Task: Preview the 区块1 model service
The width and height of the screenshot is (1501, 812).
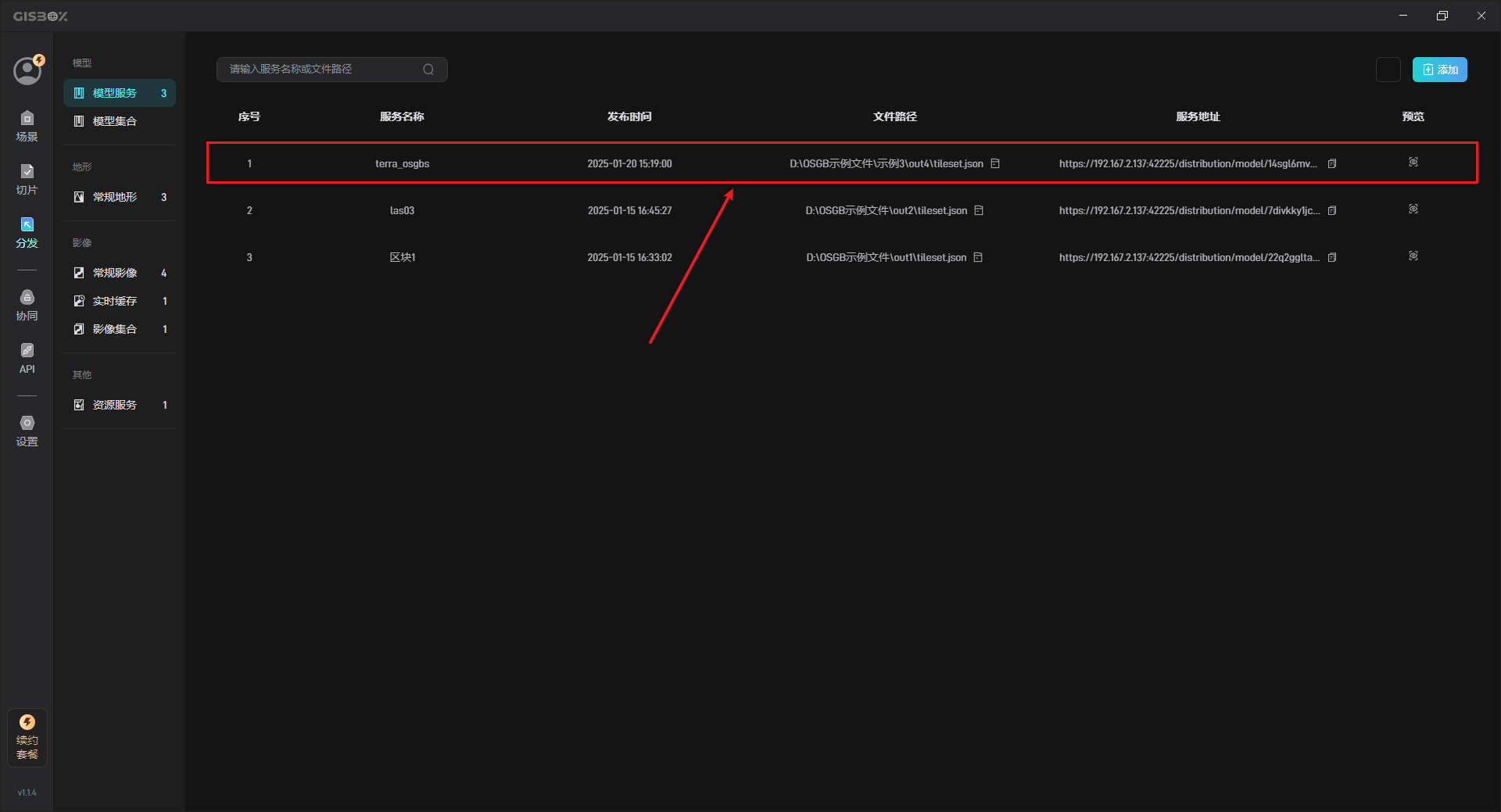Action: pos(1413,256)
